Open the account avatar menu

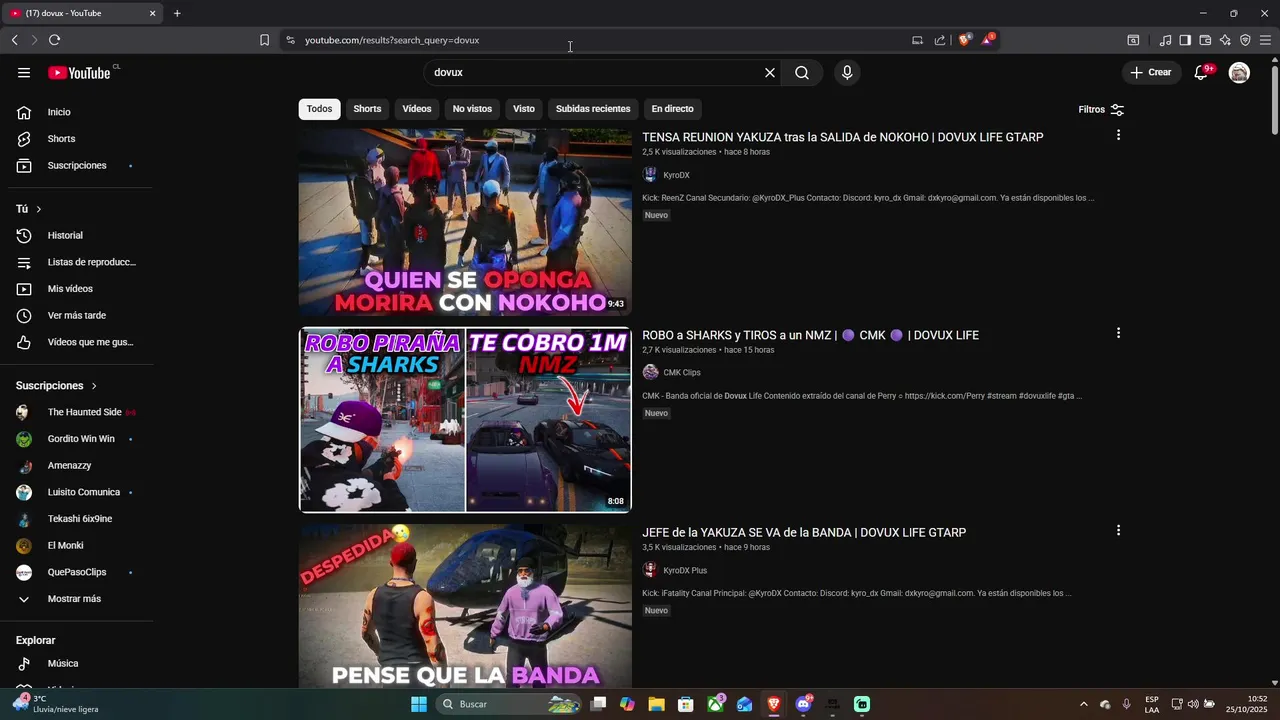tap(1239, 72)
